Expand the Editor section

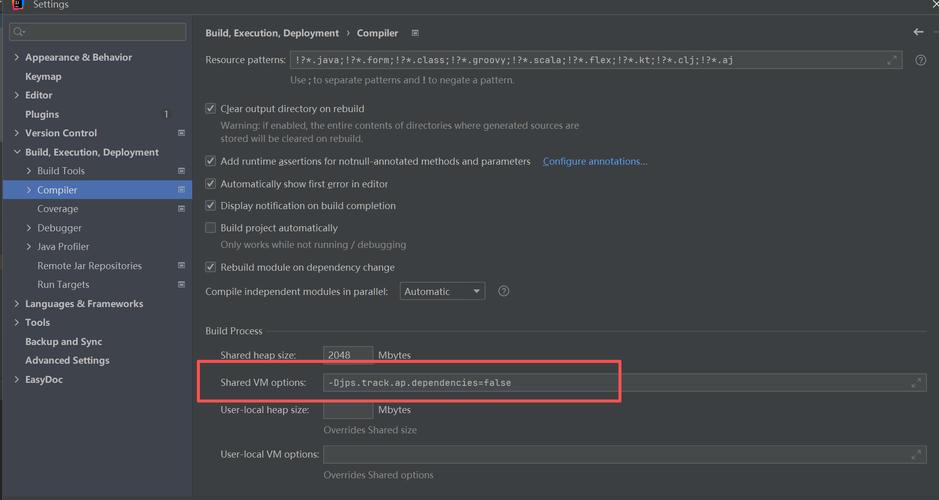pos(17,95)
